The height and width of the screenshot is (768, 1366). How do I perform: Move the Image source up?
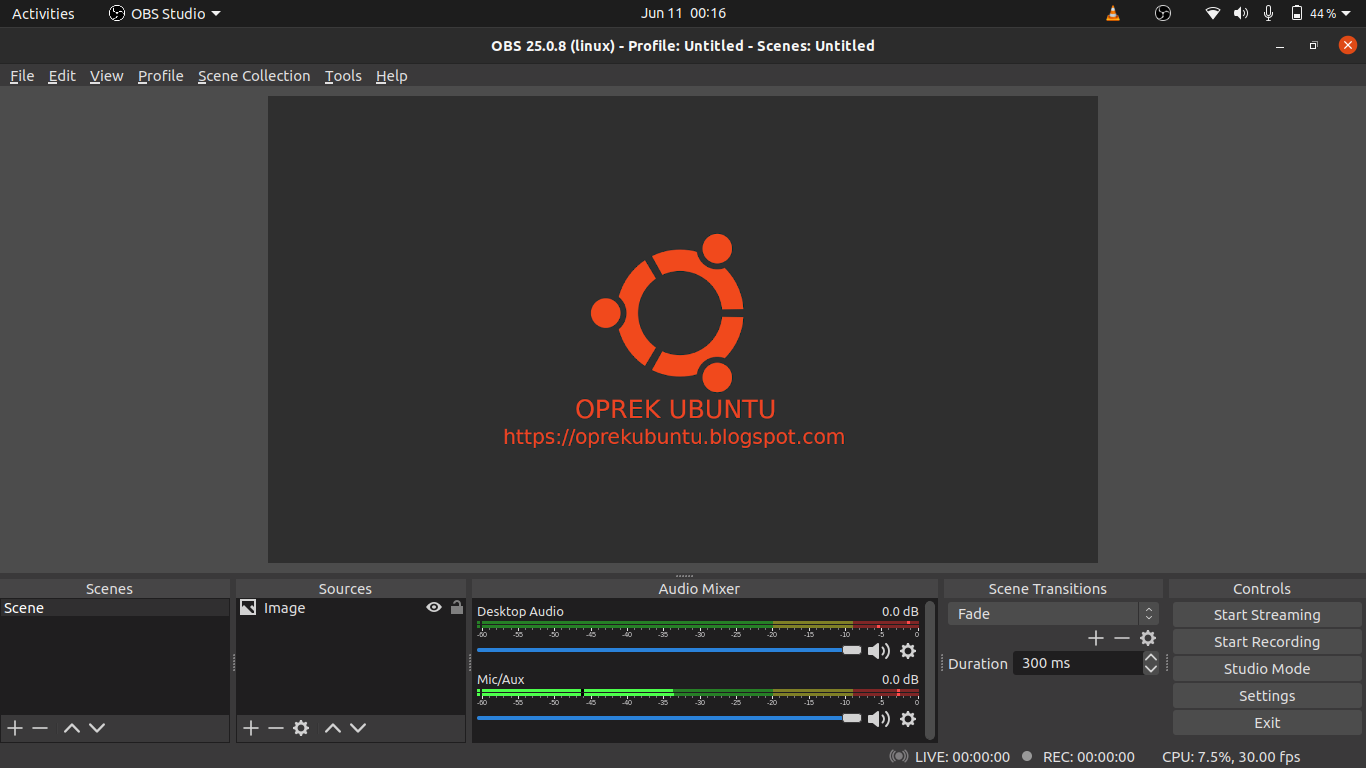[333, 728]
